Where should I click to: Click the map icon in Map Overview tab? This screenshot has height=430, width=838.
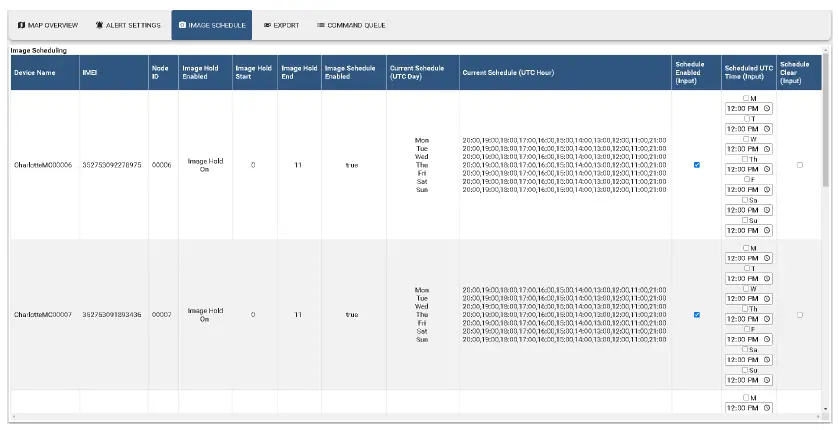click(x=21, y=25)
